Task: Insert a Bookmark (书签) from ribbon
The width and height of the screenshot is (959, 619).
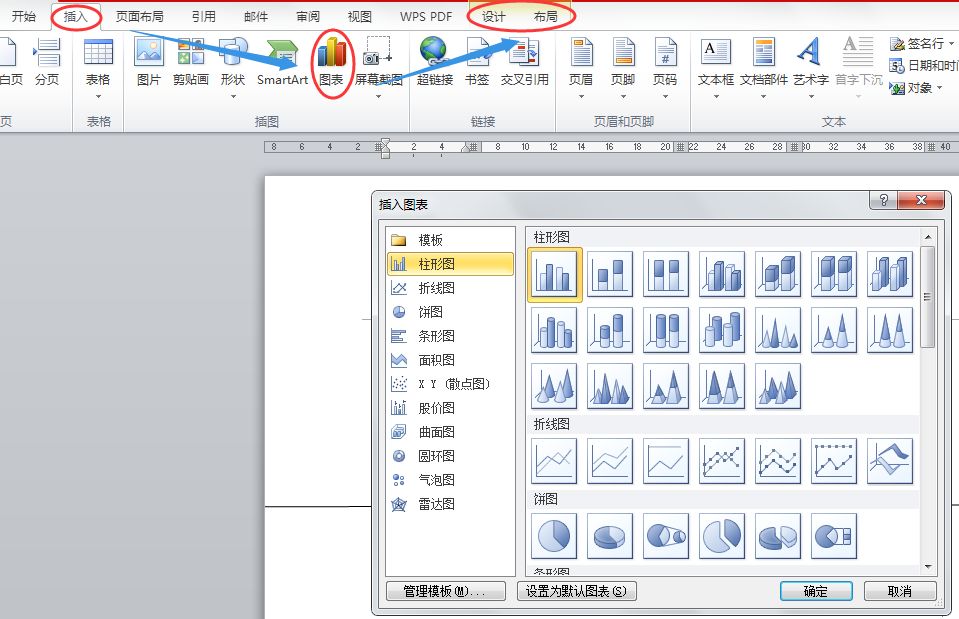Action: click(x=477, y=61)
